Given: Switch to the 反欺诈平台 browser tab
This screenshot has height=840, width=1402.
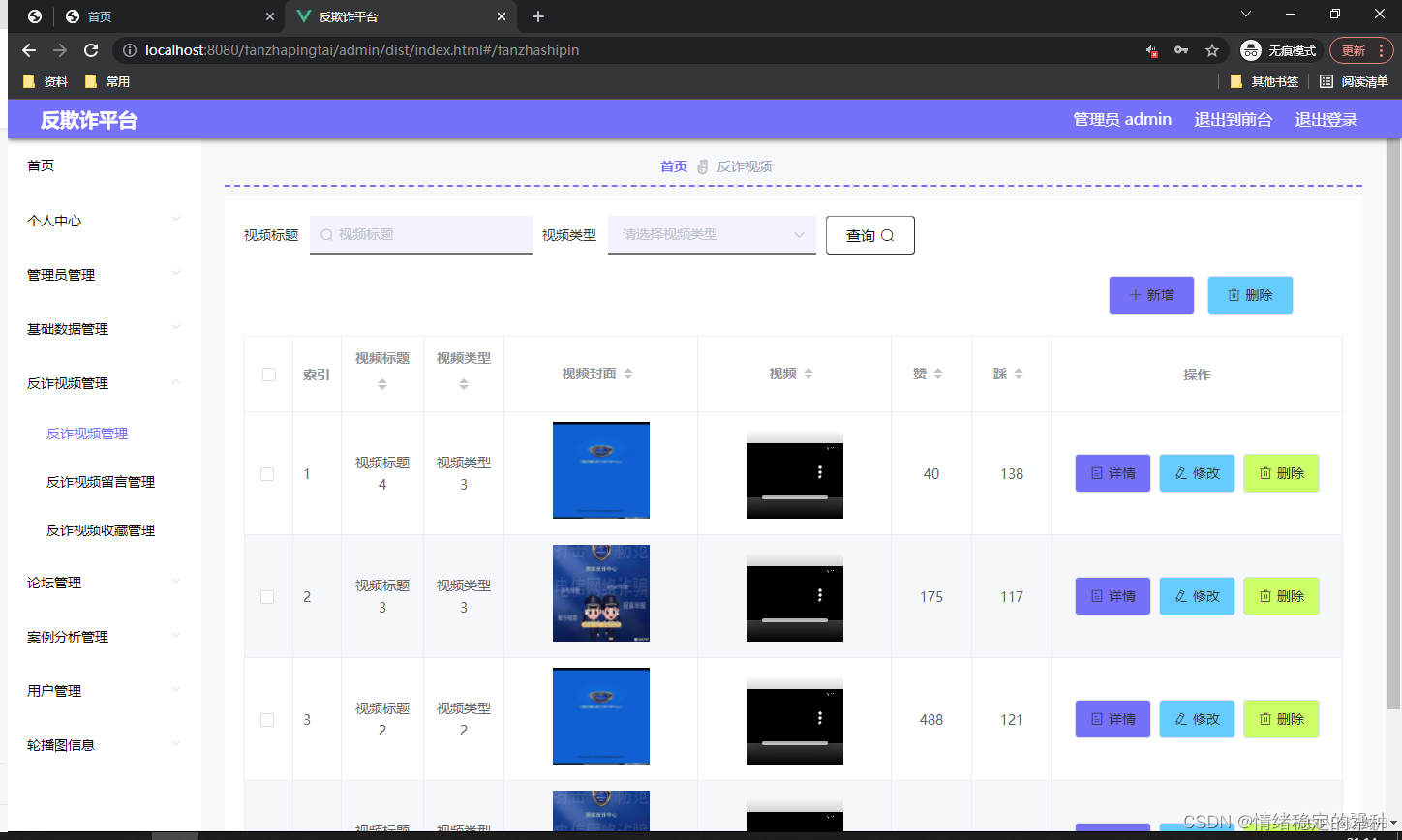Looking at the screenshot, I should click(401, 16).
